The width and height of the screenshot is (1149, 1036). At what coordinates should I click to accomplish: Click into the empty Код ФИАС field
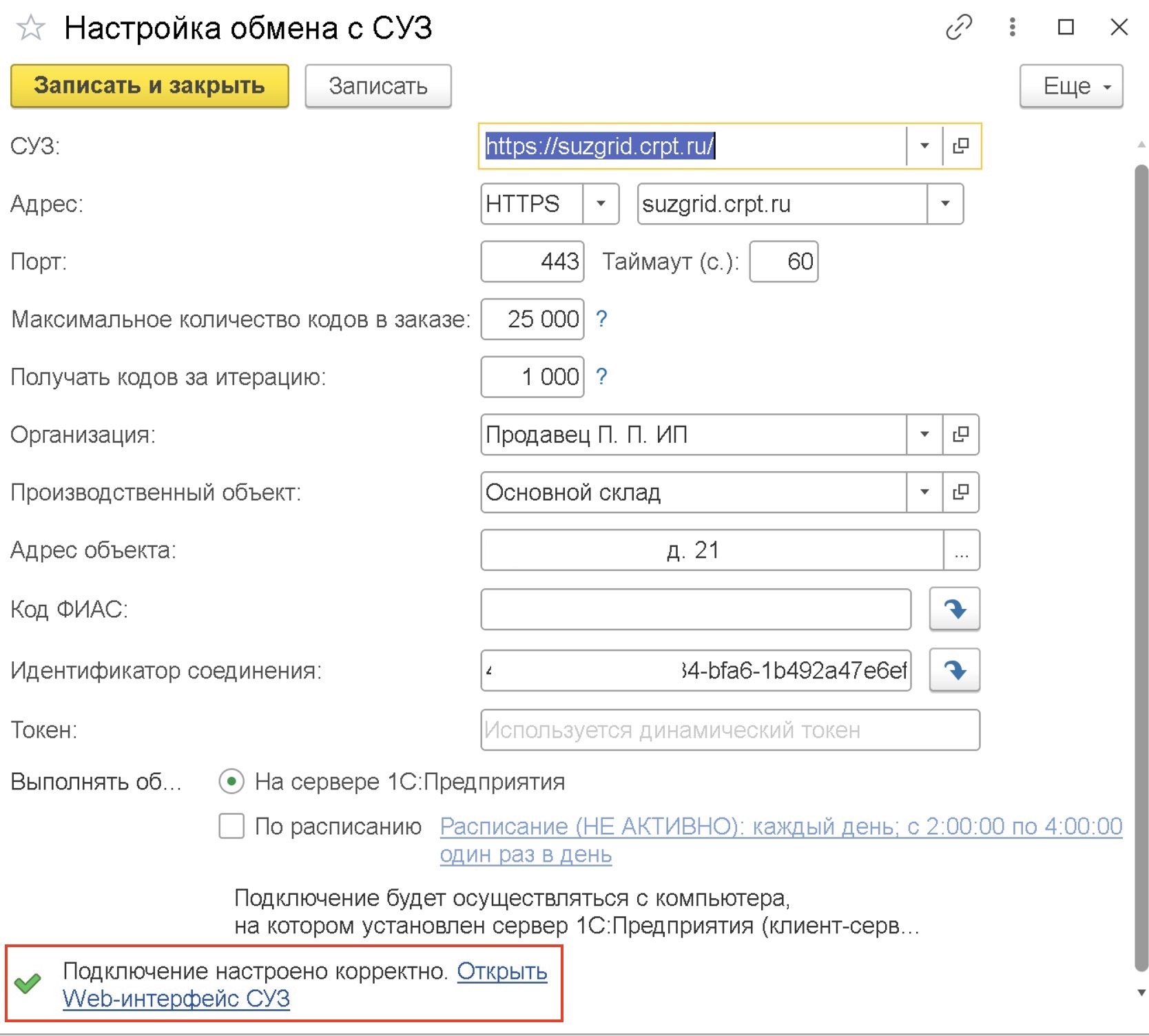696,609
